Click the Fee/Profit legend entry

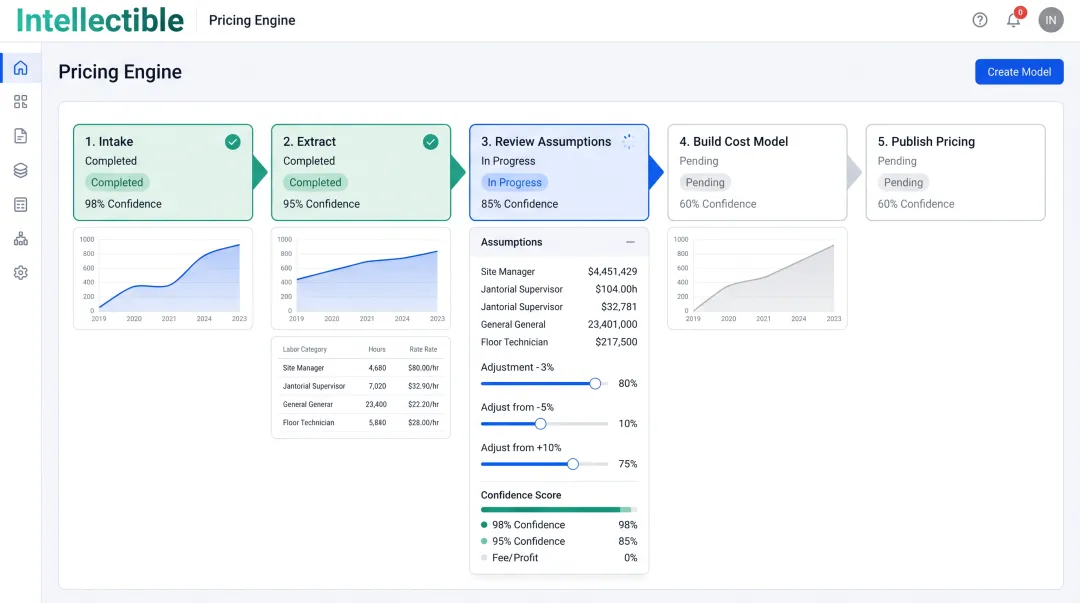[x=559, y=558]
